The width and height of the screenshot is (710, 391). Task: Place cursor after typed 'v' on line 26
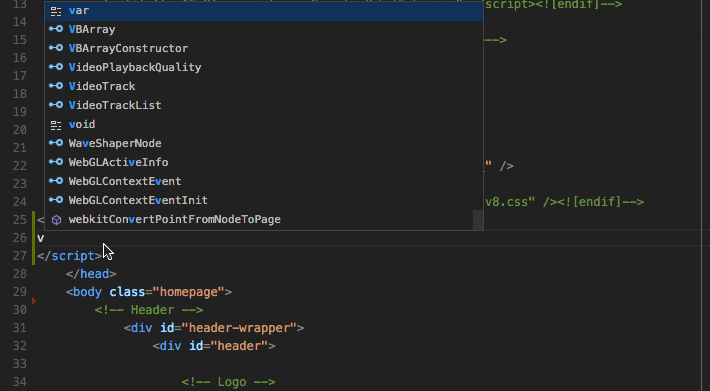click(x=44, y=238)
